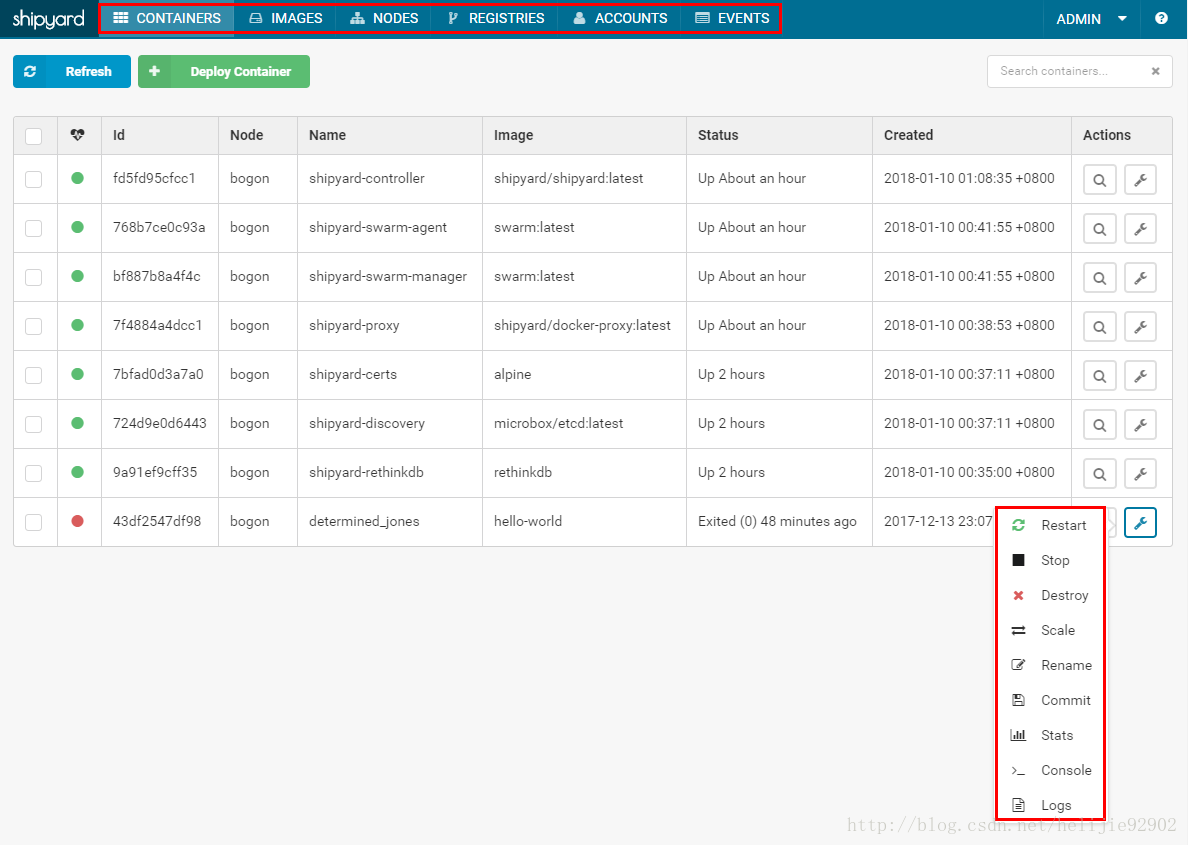Switch to the ACCOUNTS tab
This screenshot has width=1188, height=845.
(x=620, y=18)
